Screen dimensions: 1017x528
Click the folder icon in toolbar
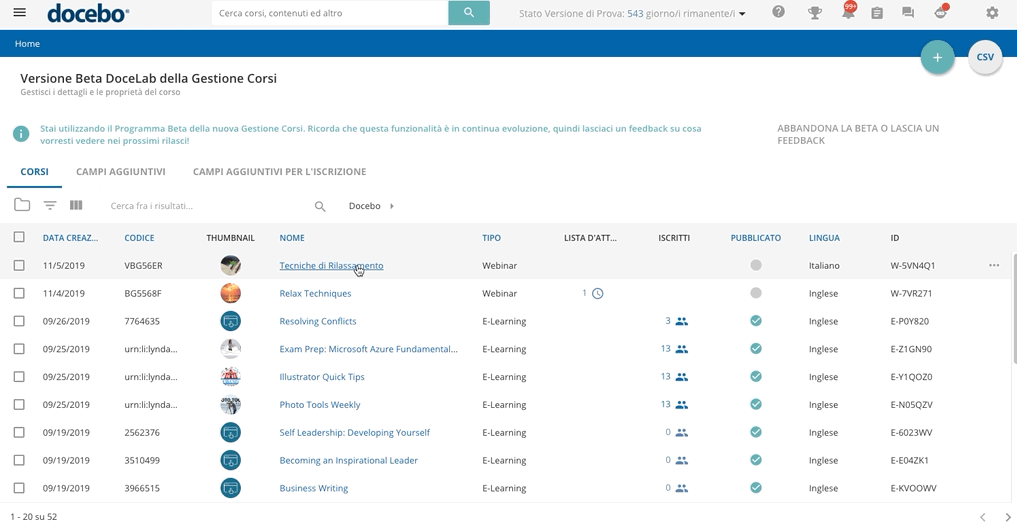point(22,206)
